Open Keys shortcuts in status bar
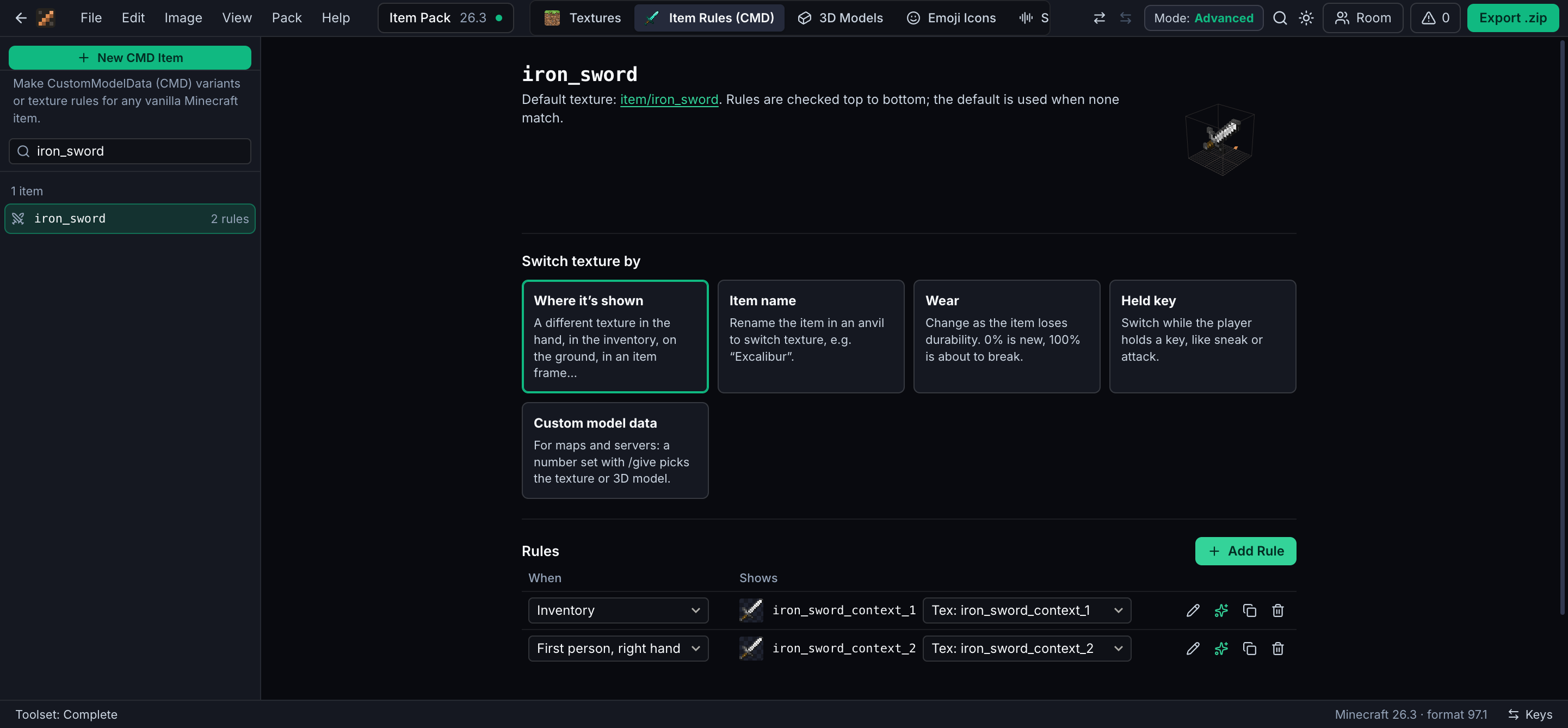1568x728 pixels. tap(1530, 714)
